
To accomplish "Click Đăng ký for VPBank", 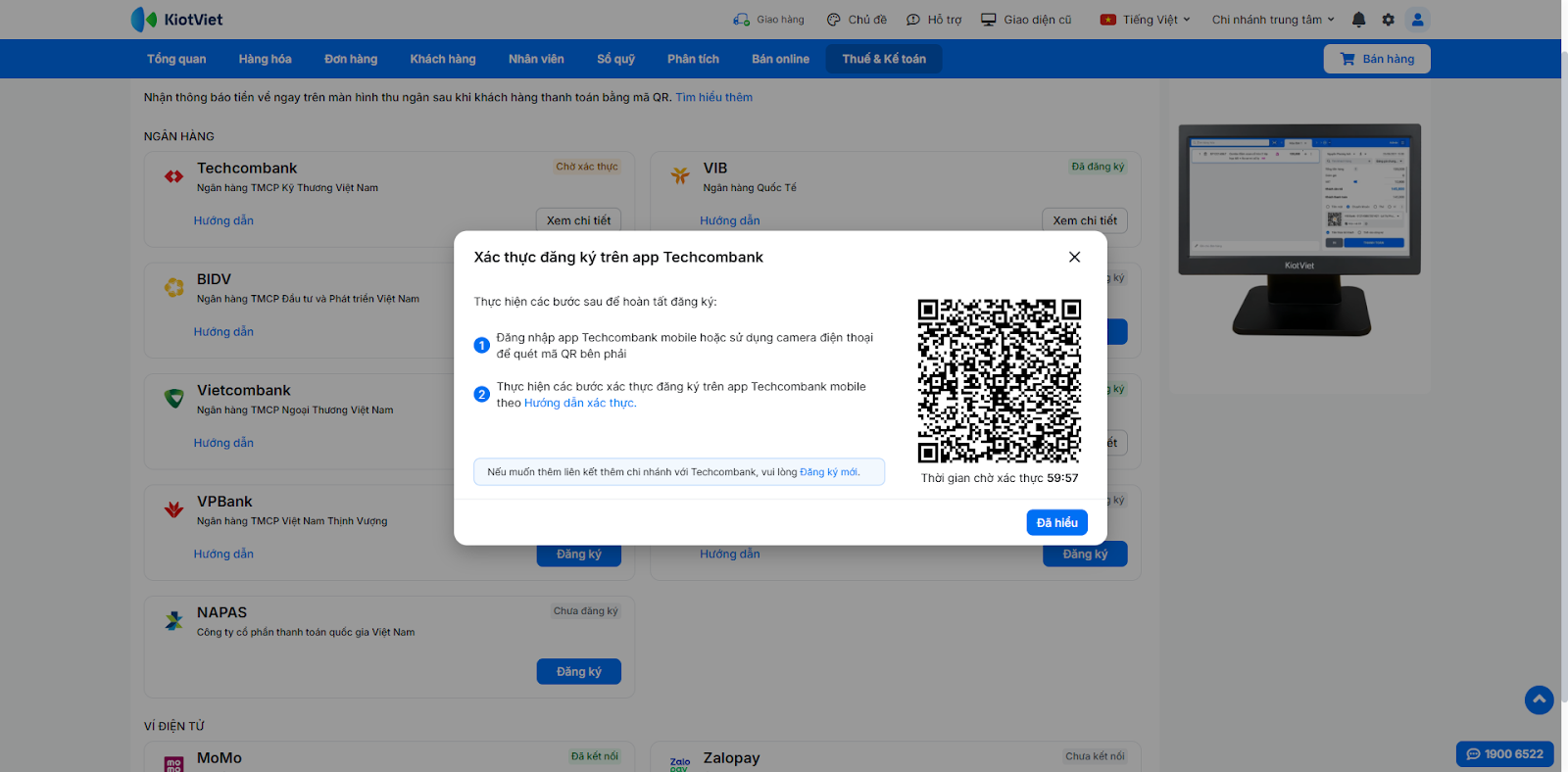I will 578,554.
